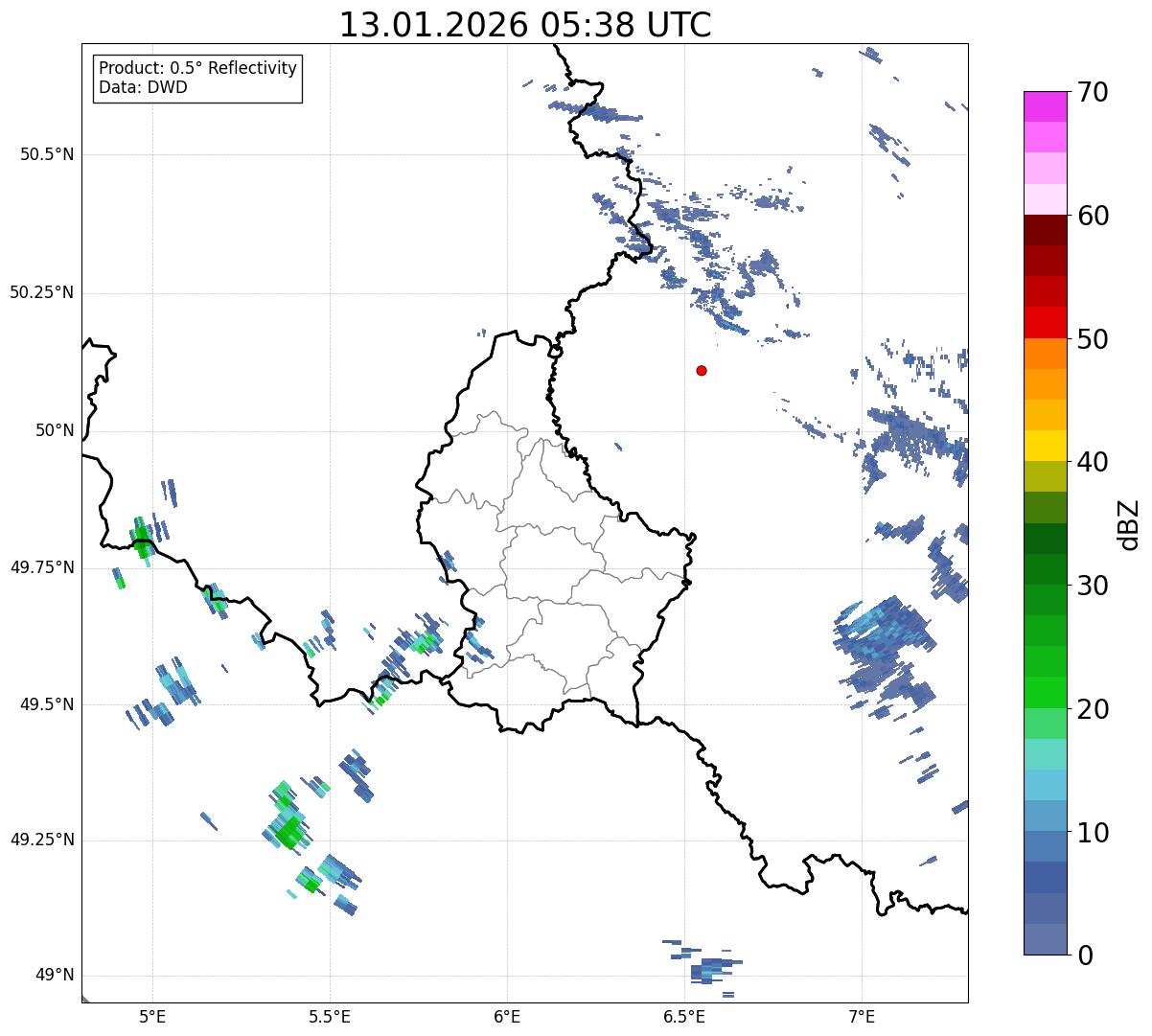The height and width of the screenshot is (1036, 1152).
Task: Click the colorbar label 0
Action: (x=1085, y=955)
